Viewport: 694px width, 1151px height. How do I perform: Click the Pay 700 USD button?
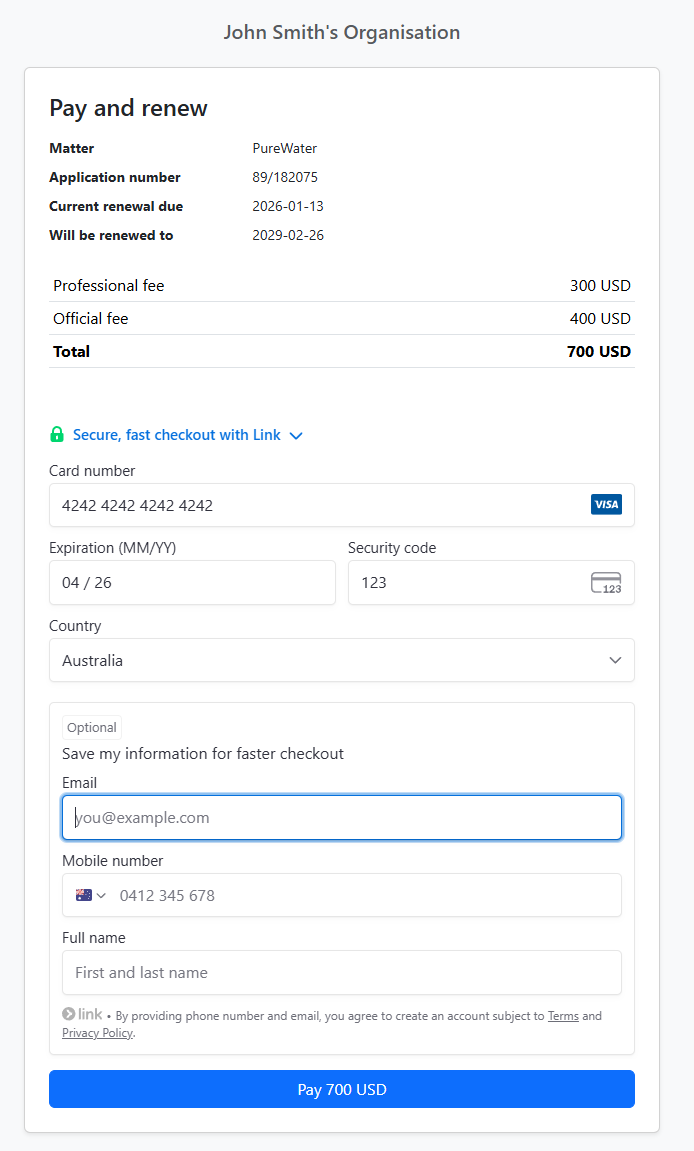tap(341, 1089)
